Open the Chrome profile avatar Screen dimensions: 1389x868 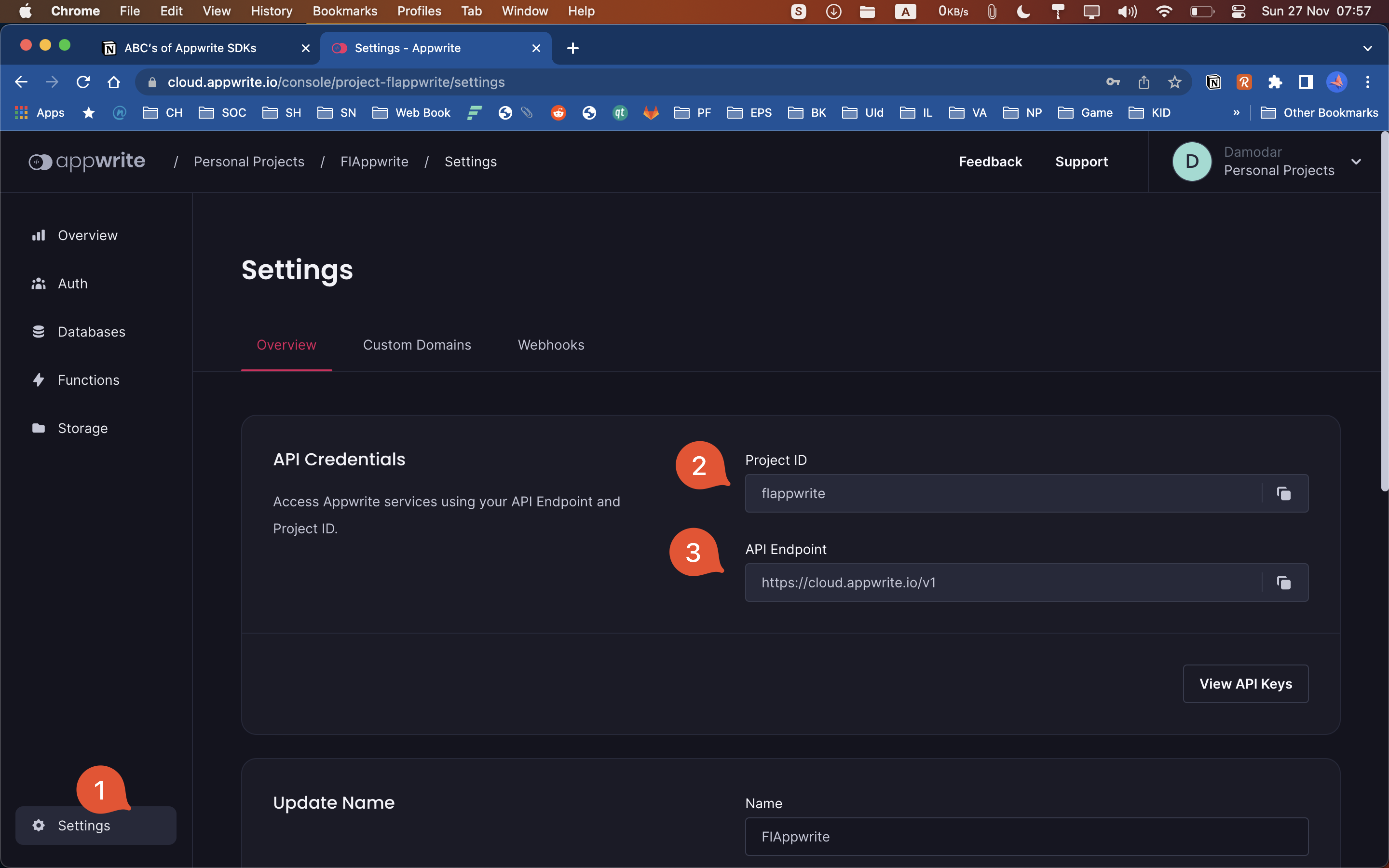(1337, 82)
